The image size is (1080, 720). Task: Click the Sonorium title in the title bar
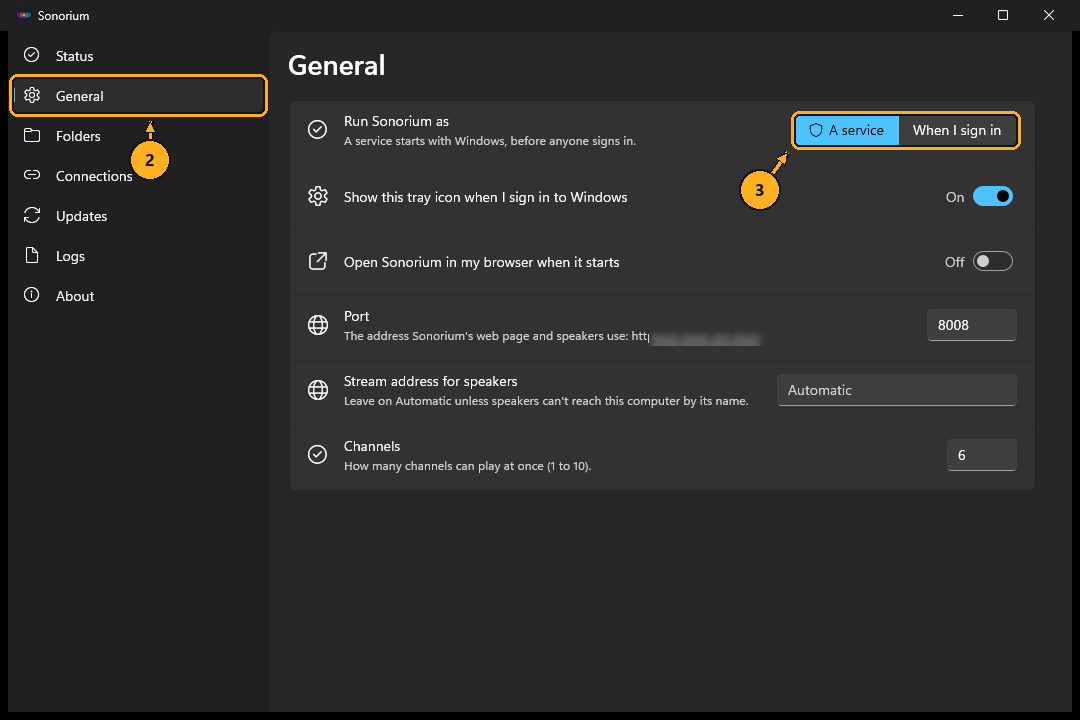pyautogui.click(x=63, y=15)
